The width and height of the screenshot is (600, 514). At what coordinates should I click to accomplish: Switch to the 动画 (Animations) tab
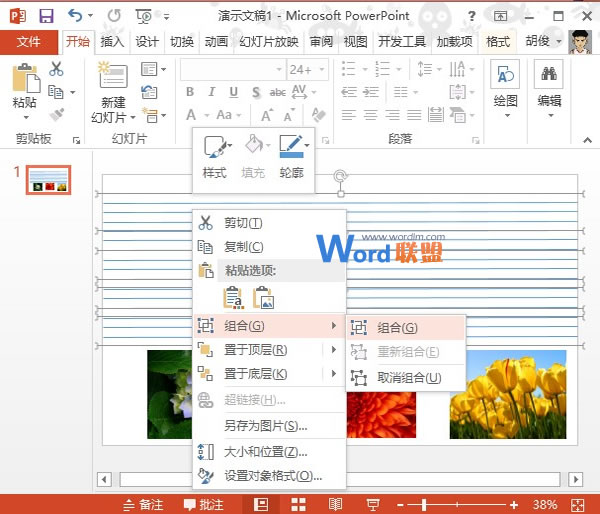coord(217,42)
